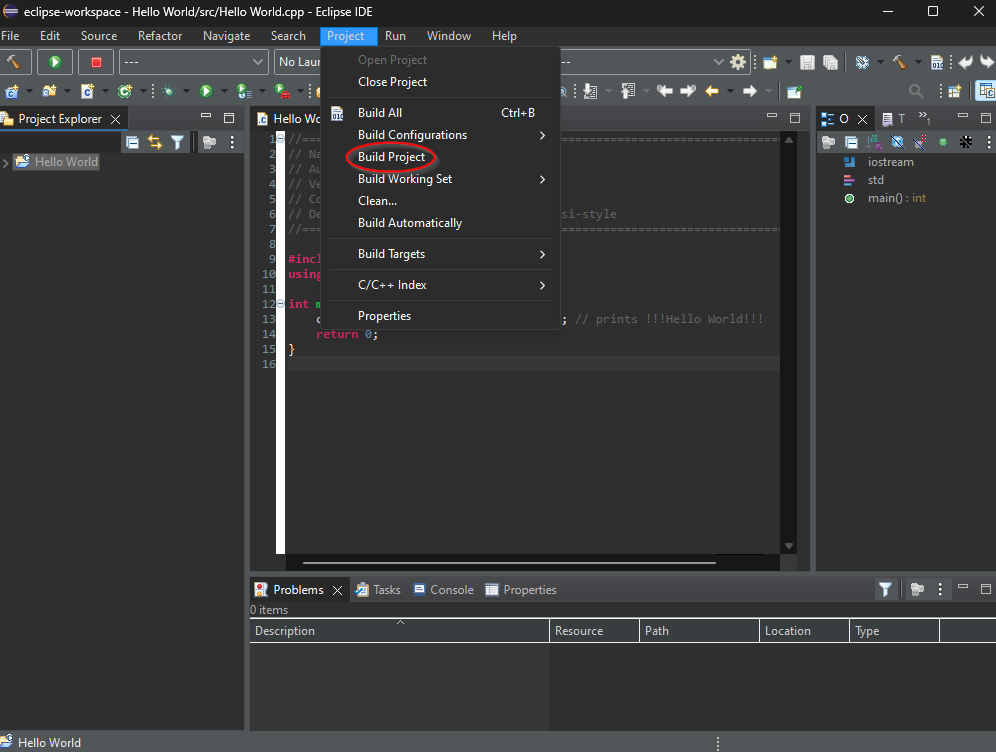Screen dimensions: 996x752
Task: Click the Coverage run icon
Action: (244, 91)
